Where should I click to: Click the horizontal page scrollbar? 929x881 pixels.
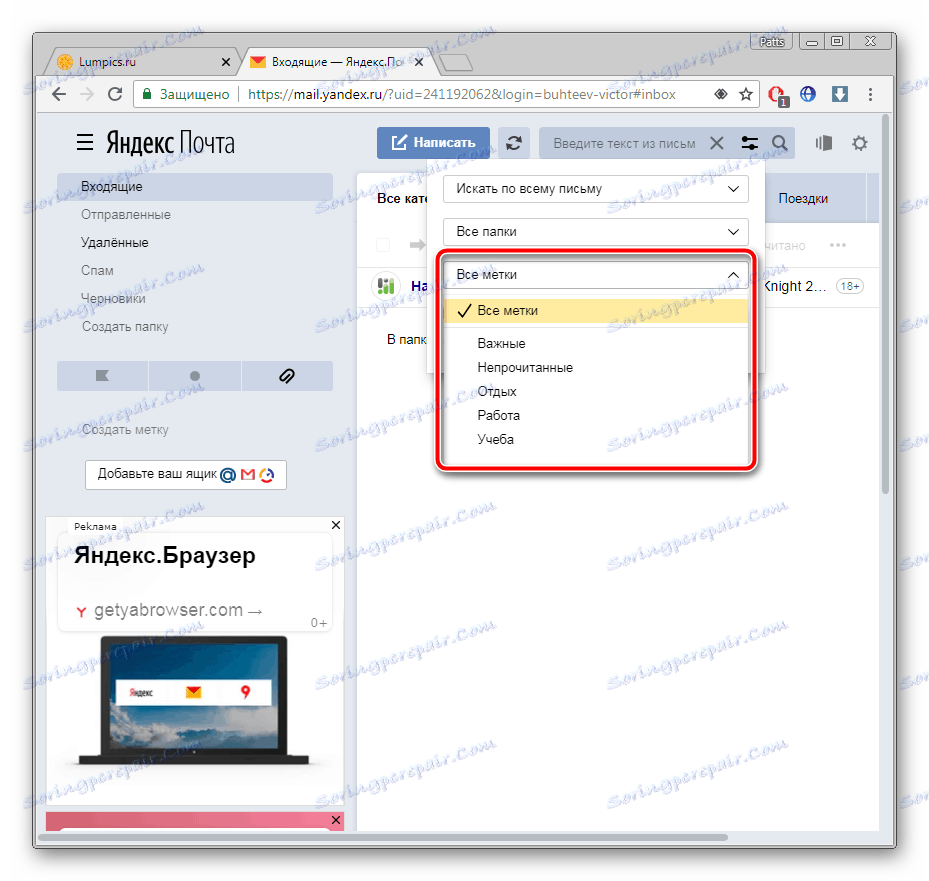point(383,837)
